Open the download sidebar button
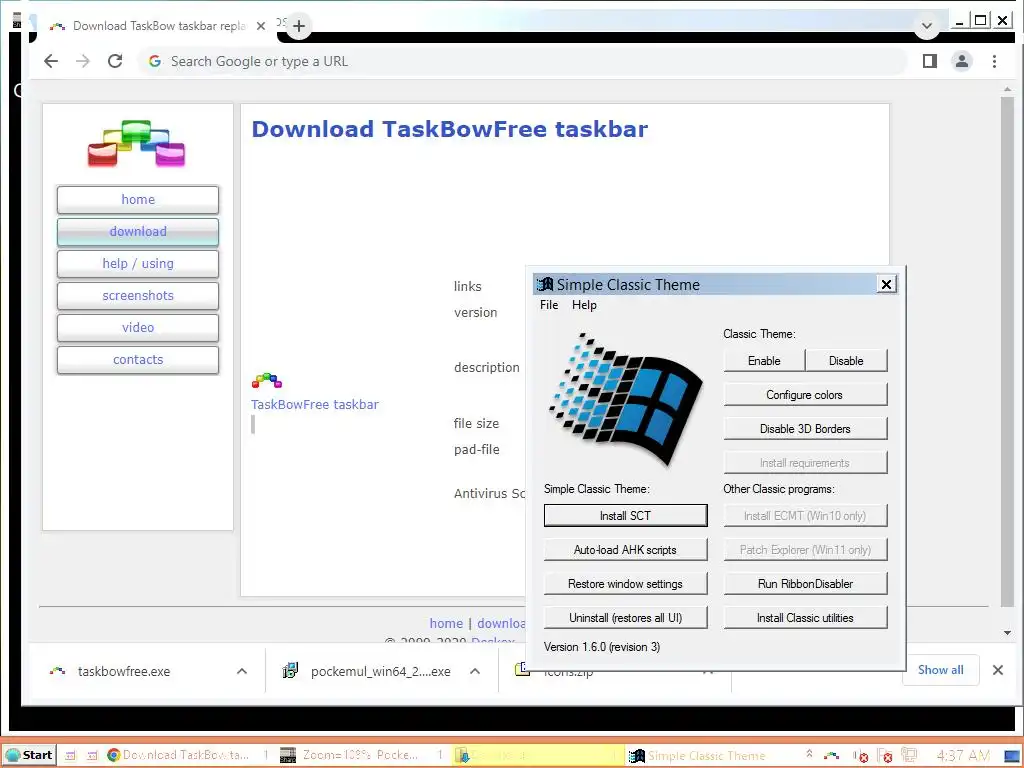 138,232
